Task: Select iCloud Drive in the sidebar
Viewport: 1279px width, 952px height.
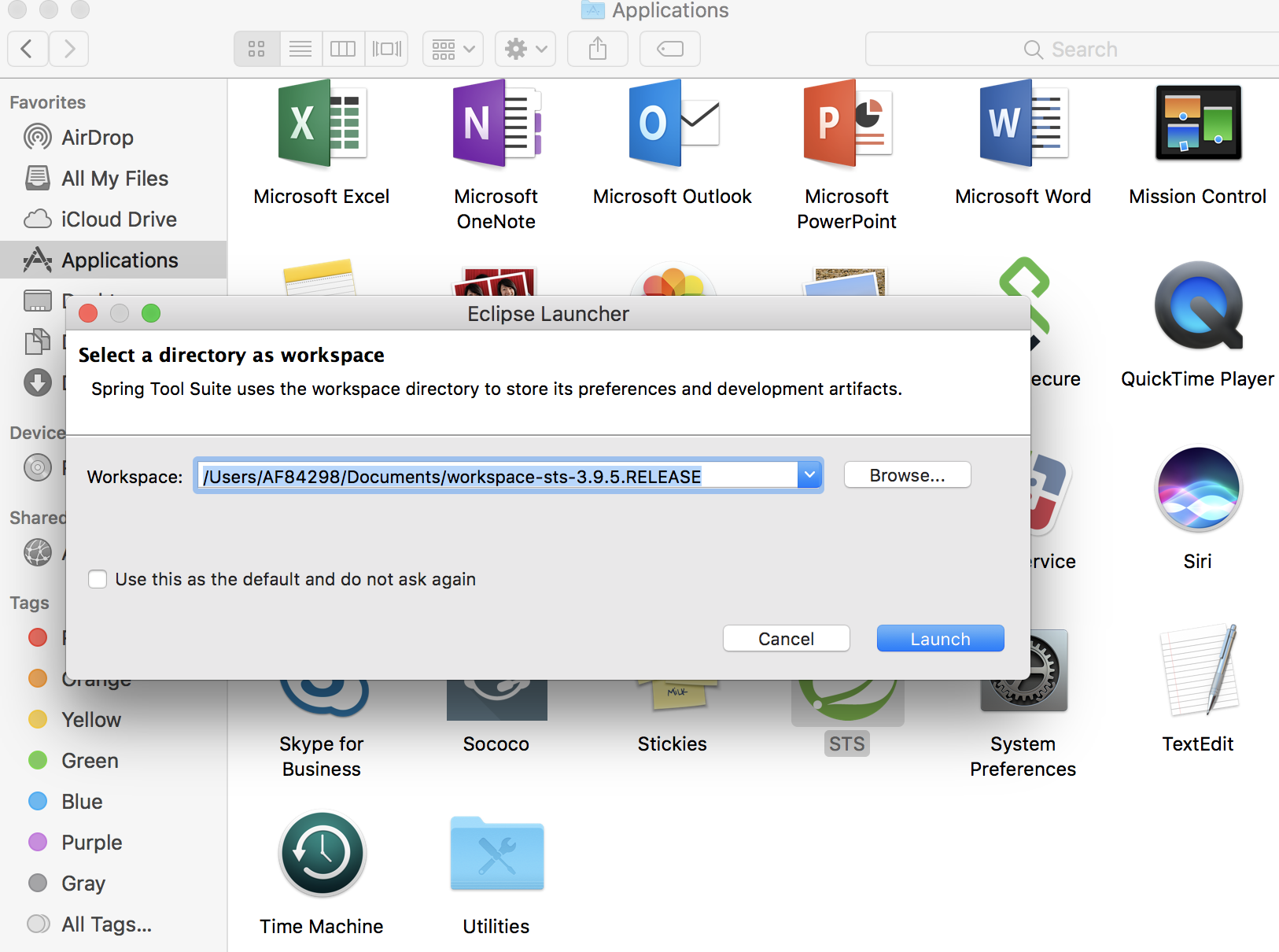Action: click(119, 220)
